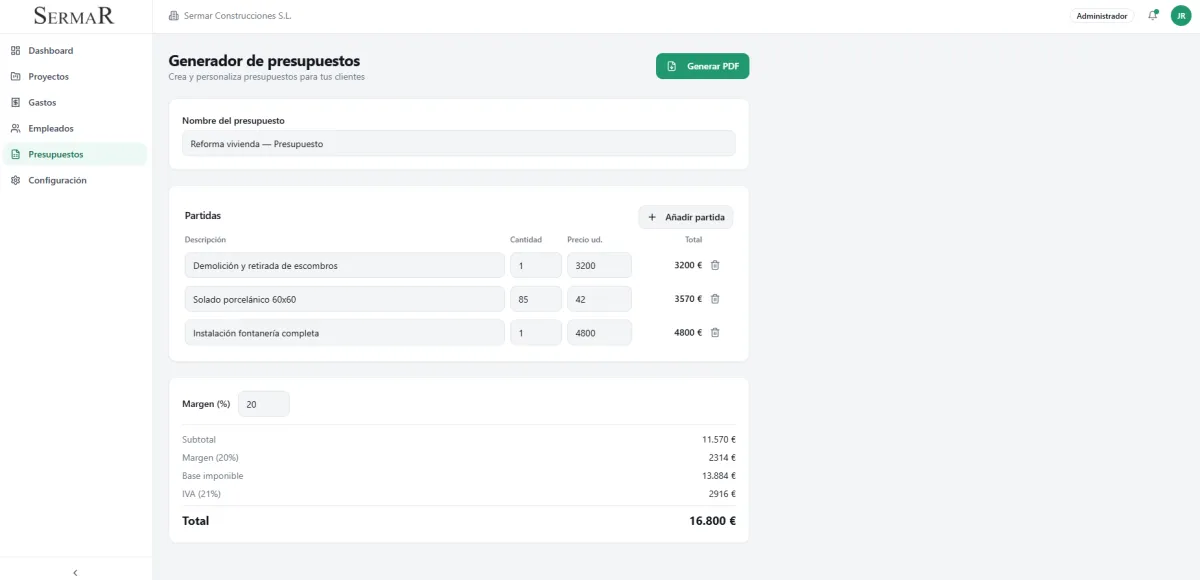This screenshot has height=580, width=1200.
Task: Trash the Instalación fontanería completa row
Action: [715, 333]
